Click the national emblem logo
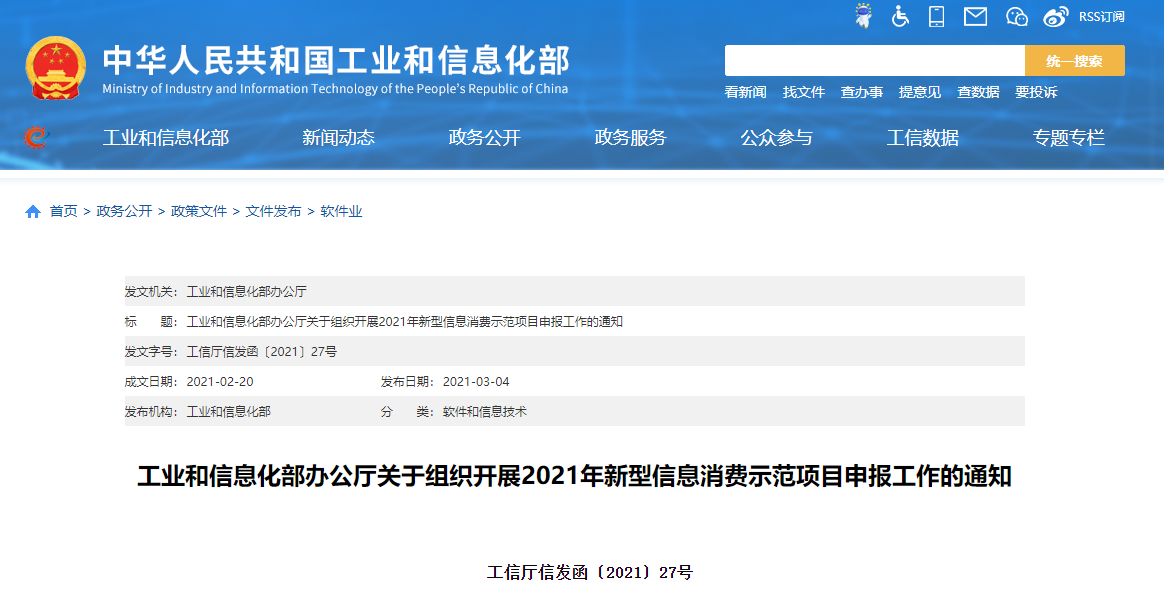The width and height of the screenshot is (1164, 603). tap(56, 68)
